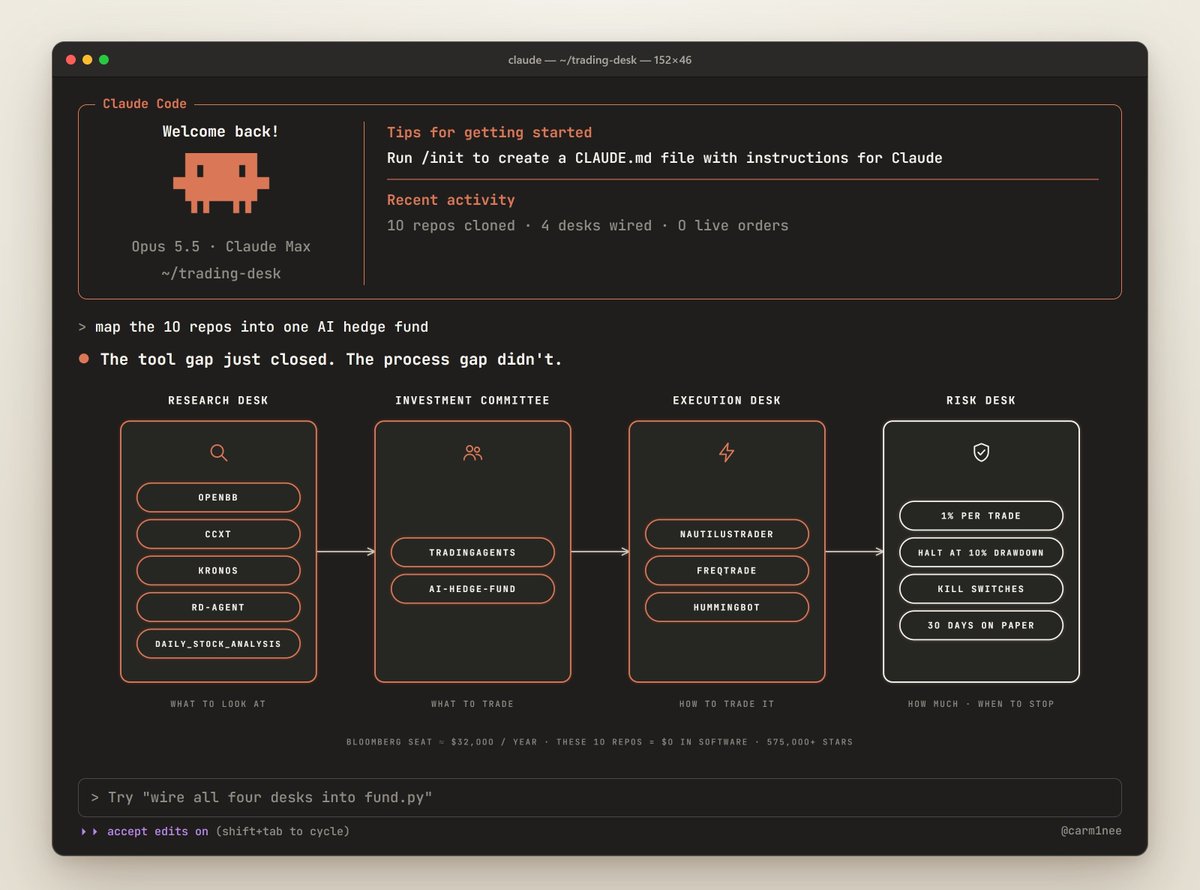This screenshot has width=1200, height=890.
Task: Toggle the accept edits on mode
Action: tap(158, 832)
